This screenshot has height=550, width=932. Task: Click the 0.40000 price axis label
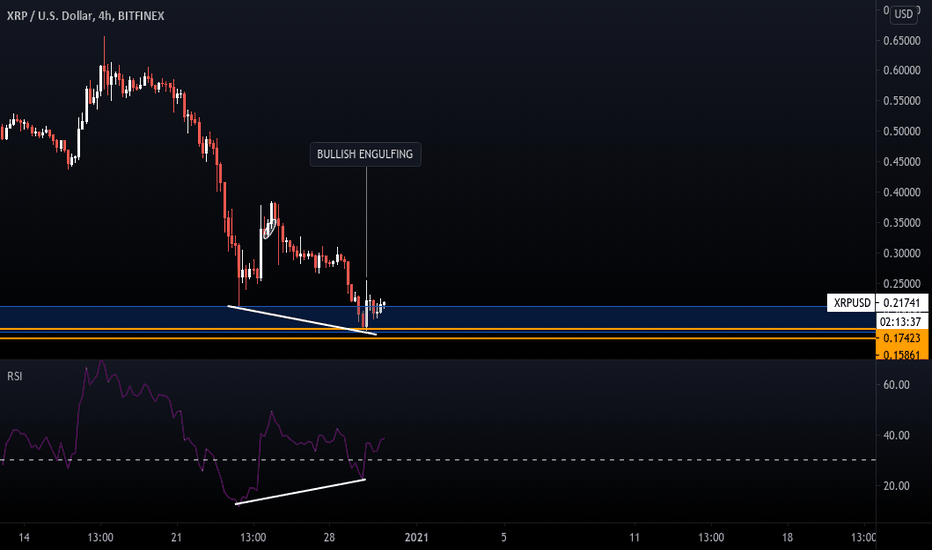point(902,192)
